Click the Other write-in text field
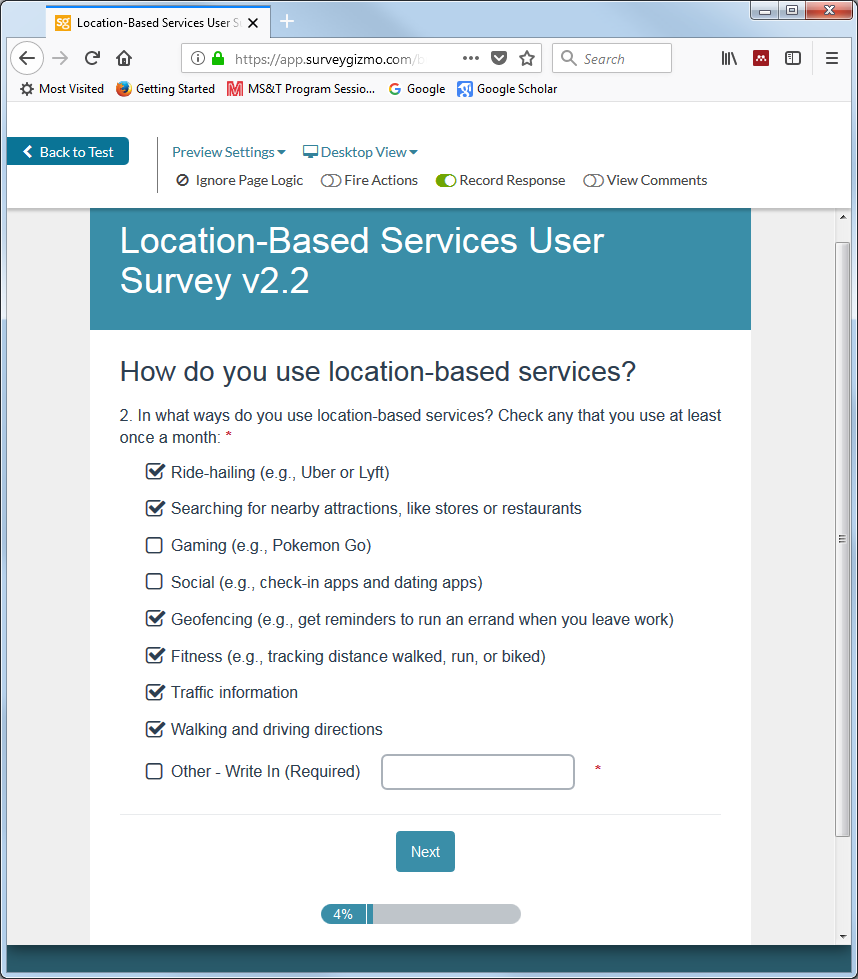The height and width of the screenshot is (979, 858). click(x=478, y=772)
